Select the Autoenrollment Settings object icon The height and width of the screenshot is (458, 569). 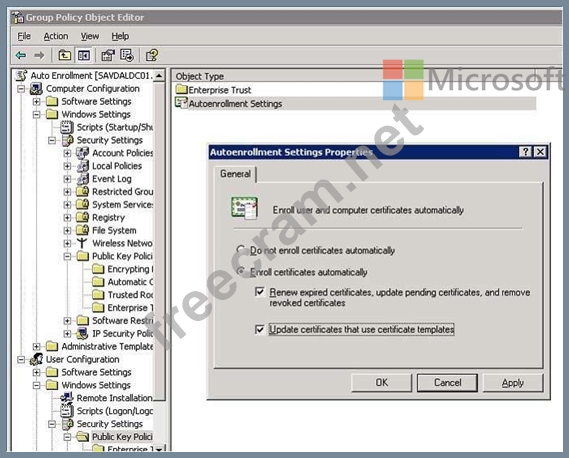pos(181,103)
